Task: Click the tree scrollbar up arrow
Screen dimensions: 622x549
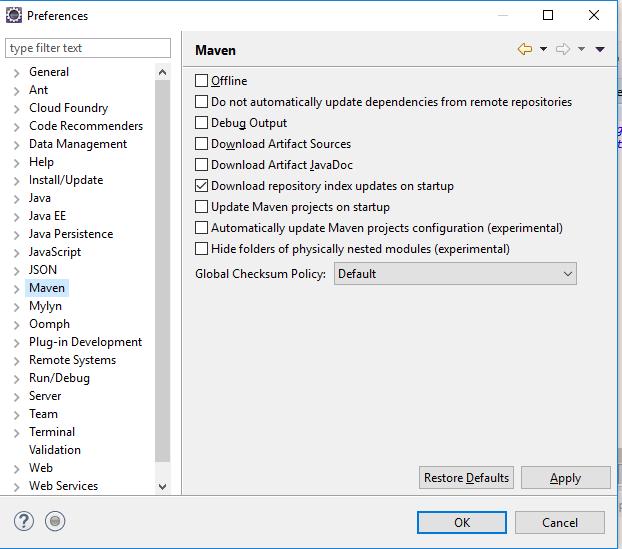Action: [162, 72]
